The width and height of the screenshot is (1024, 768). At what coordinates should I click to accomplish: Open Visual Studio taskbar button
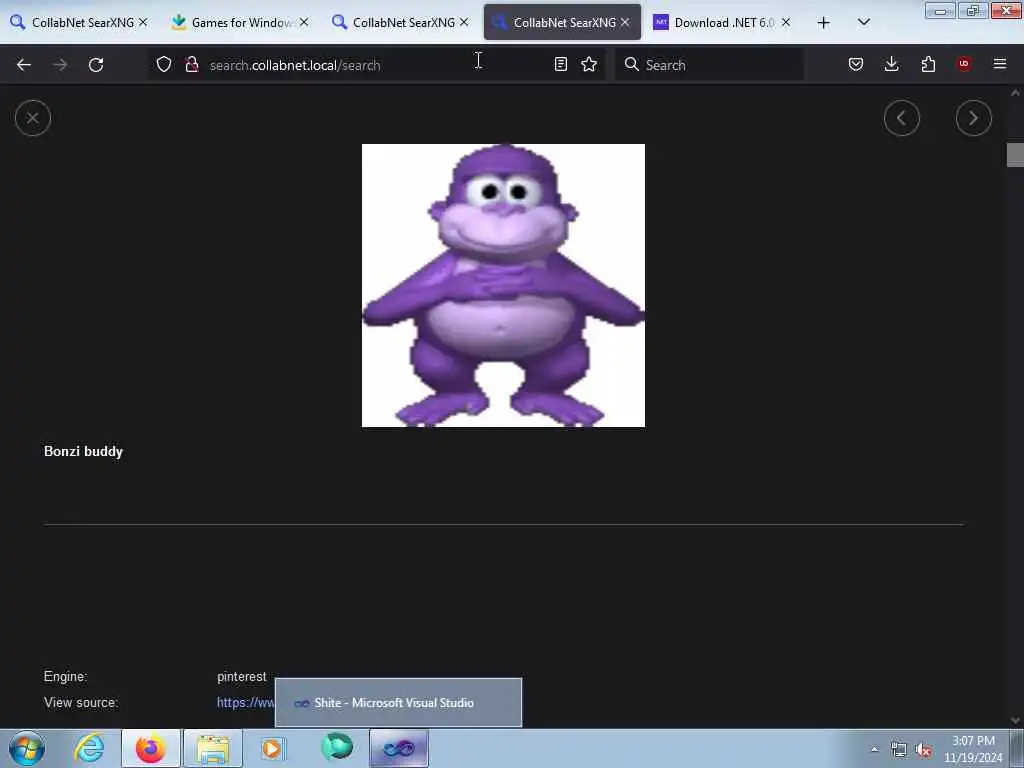click(x=399, y=748)
